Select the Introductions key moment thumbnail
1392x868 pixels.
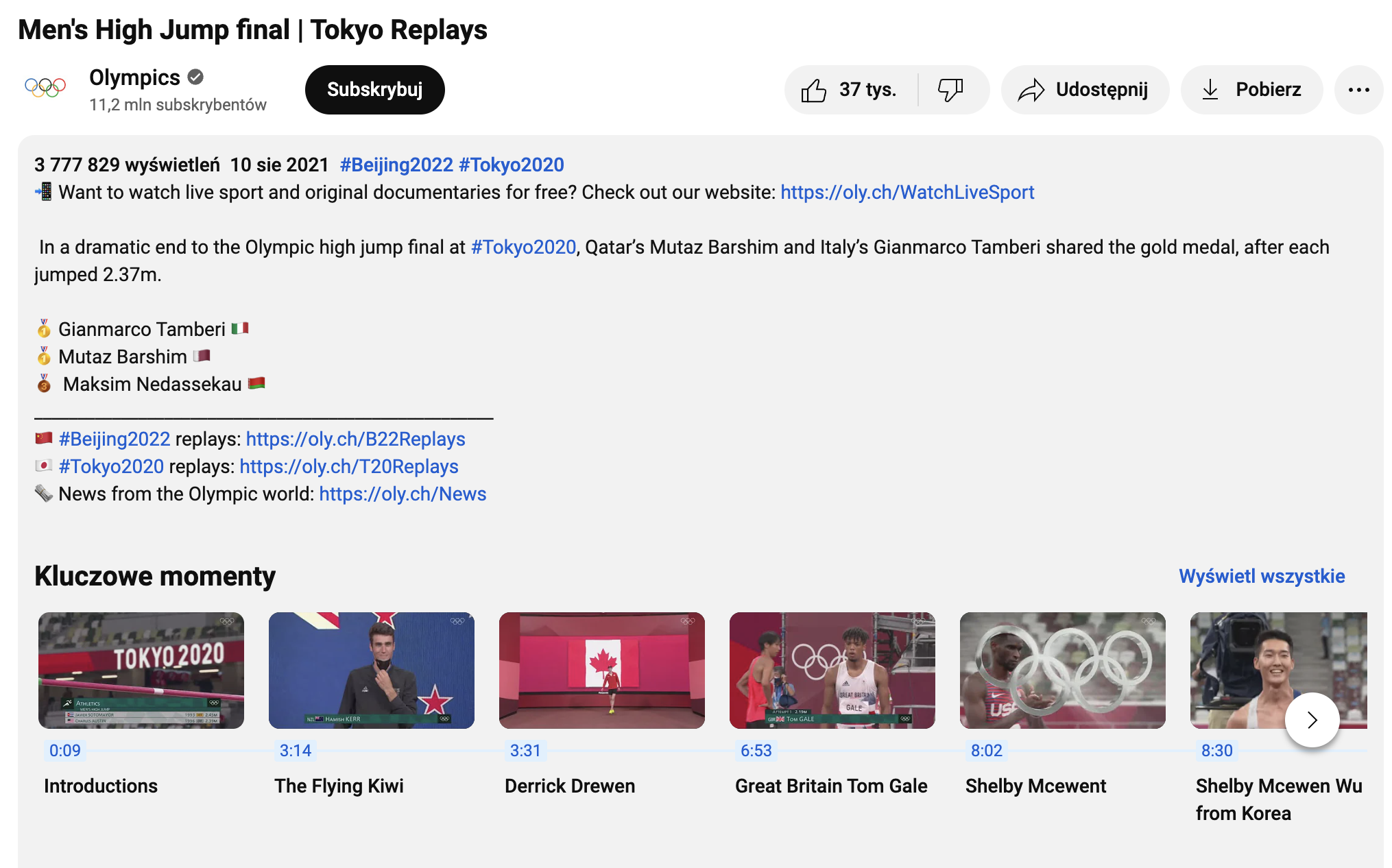pos(141,671)
